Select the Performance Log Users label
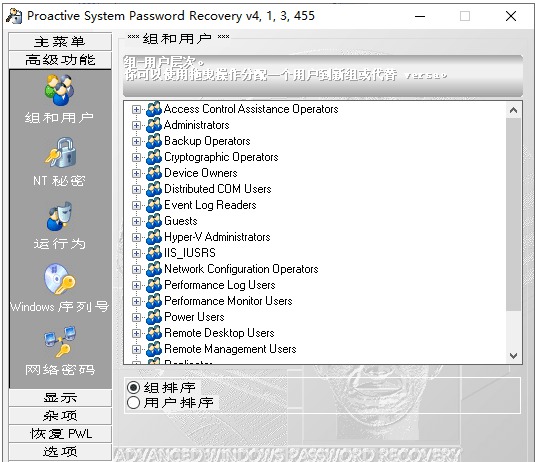 pos(220,285)
